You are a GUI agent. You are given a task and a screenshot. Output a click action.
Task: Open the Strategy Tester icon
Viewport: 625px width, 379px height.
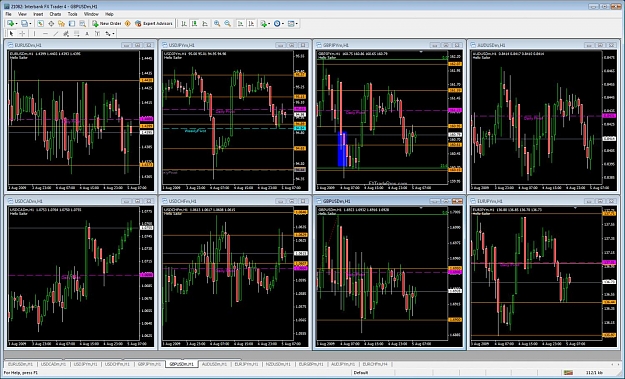coord(82,24)
